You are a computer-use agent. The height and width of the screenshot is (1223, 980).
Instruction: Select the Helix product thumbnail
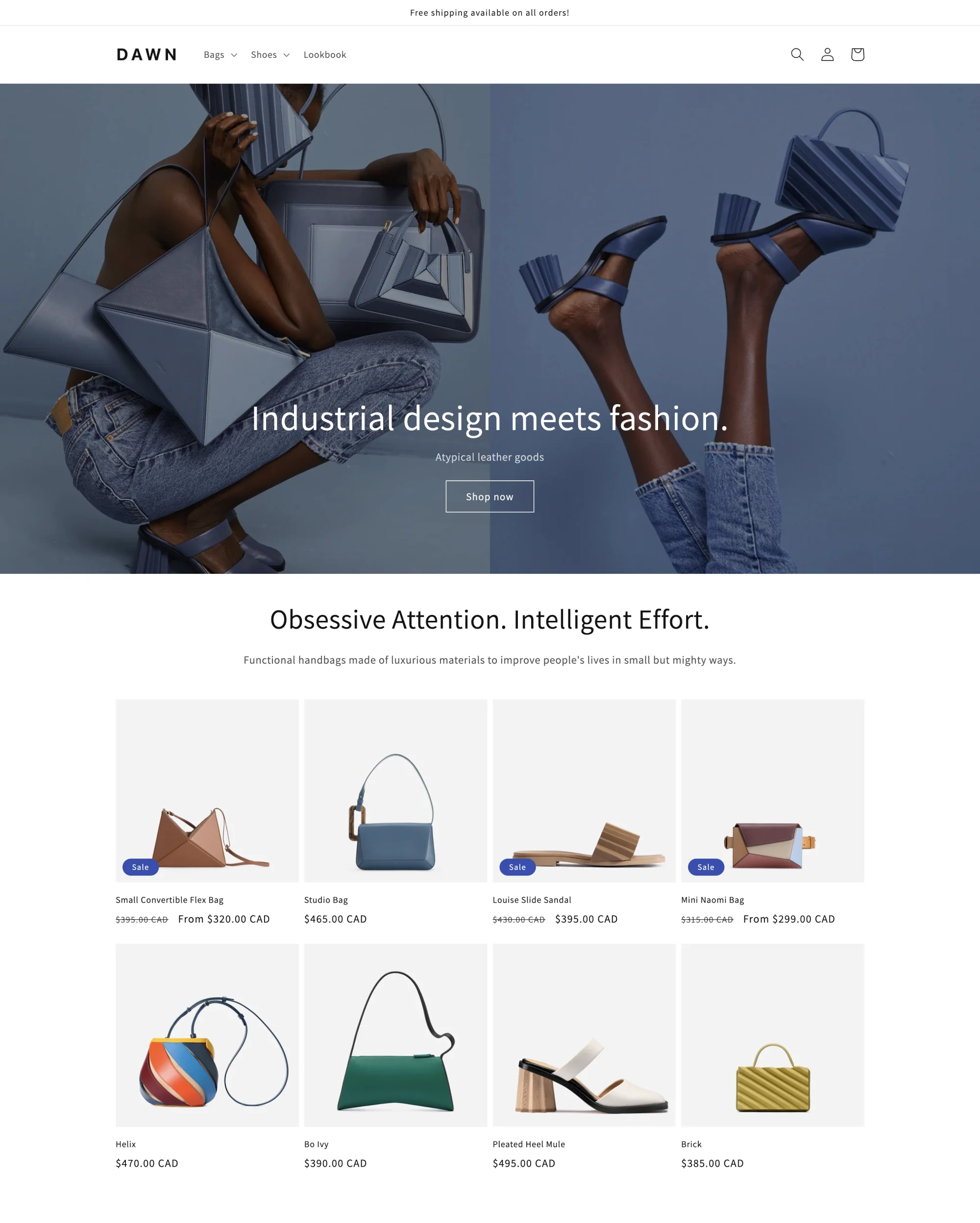[207, 1034]
